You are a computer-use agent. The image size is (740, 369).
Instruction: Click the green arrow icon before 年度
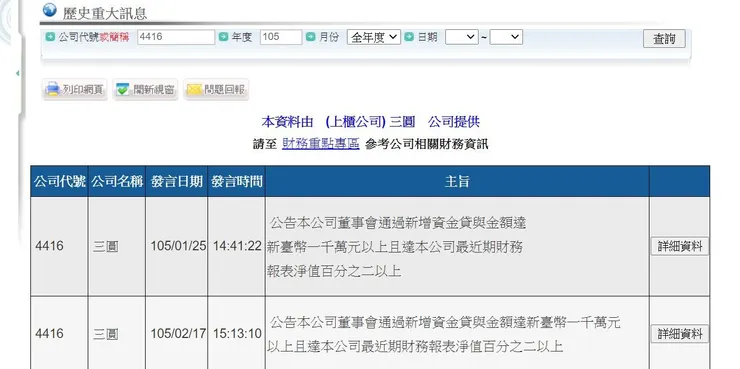[223, 37]
